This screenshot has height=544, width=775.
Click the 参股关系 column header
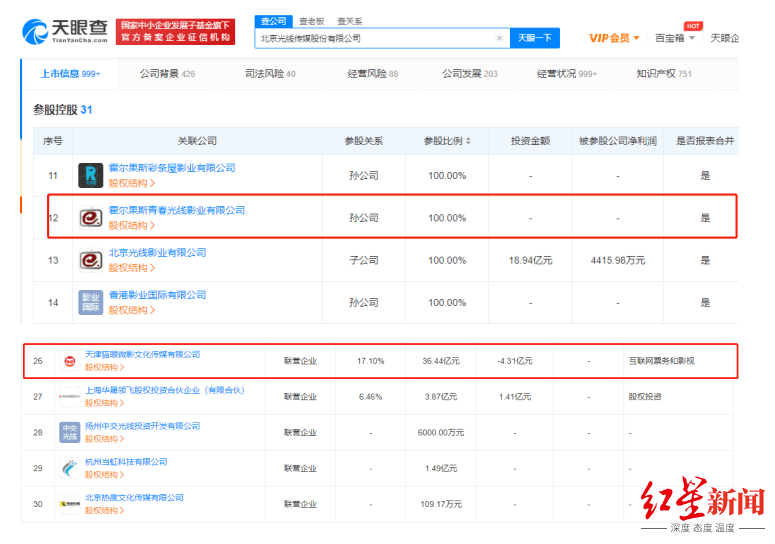click(364, 141)
